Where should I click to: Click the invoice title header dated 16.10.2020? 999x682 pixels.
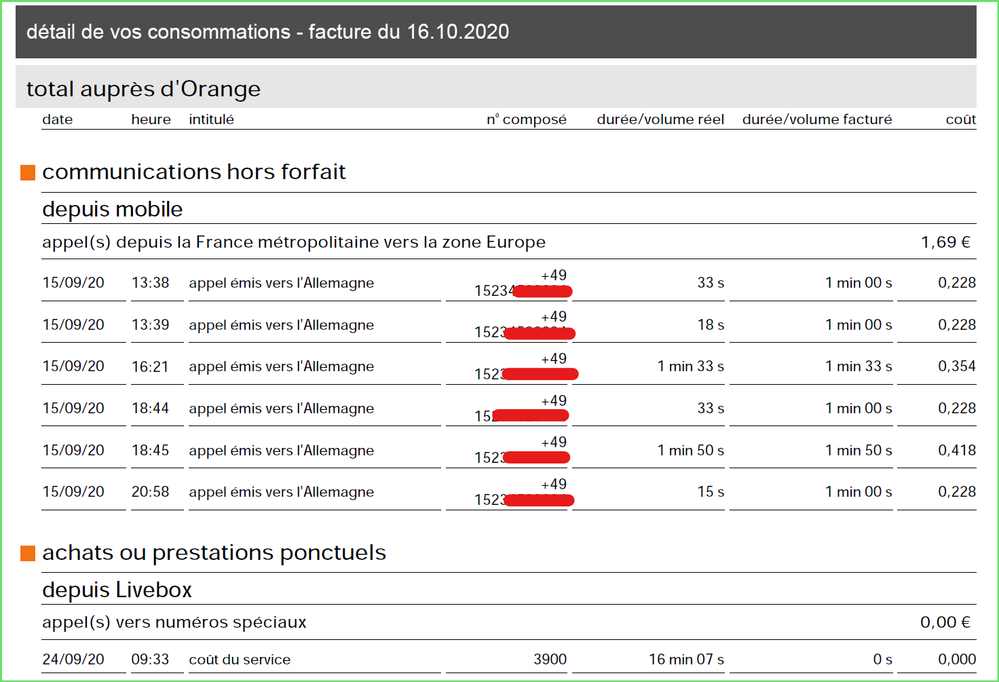(267, 32)
